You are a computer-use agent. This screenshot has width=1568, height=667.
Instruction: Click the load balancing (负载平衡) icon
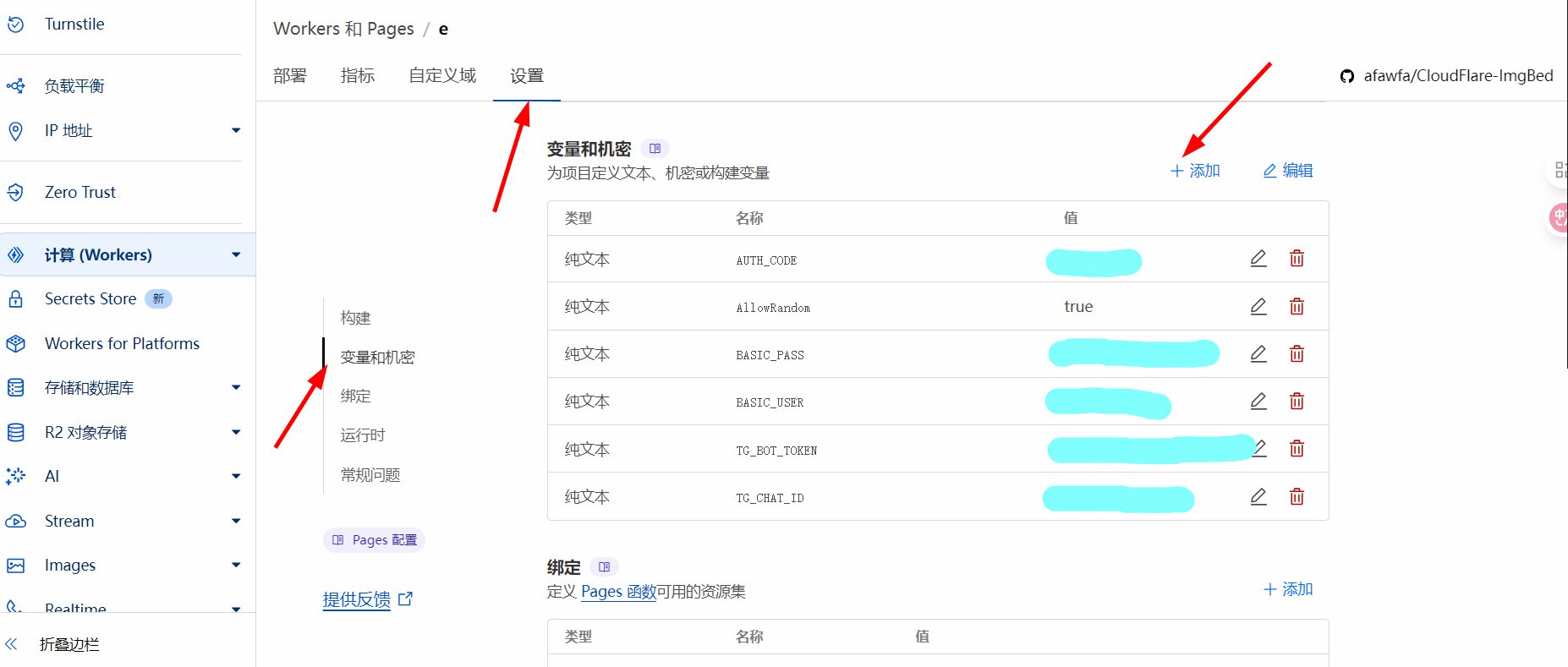pos(15,85)
